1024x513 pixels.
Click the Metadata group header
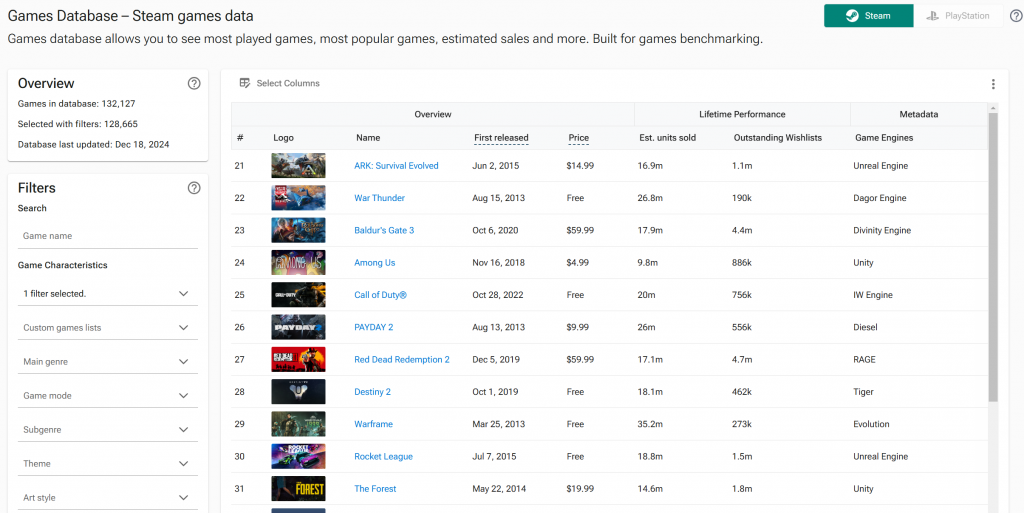[x=919, y=114]
